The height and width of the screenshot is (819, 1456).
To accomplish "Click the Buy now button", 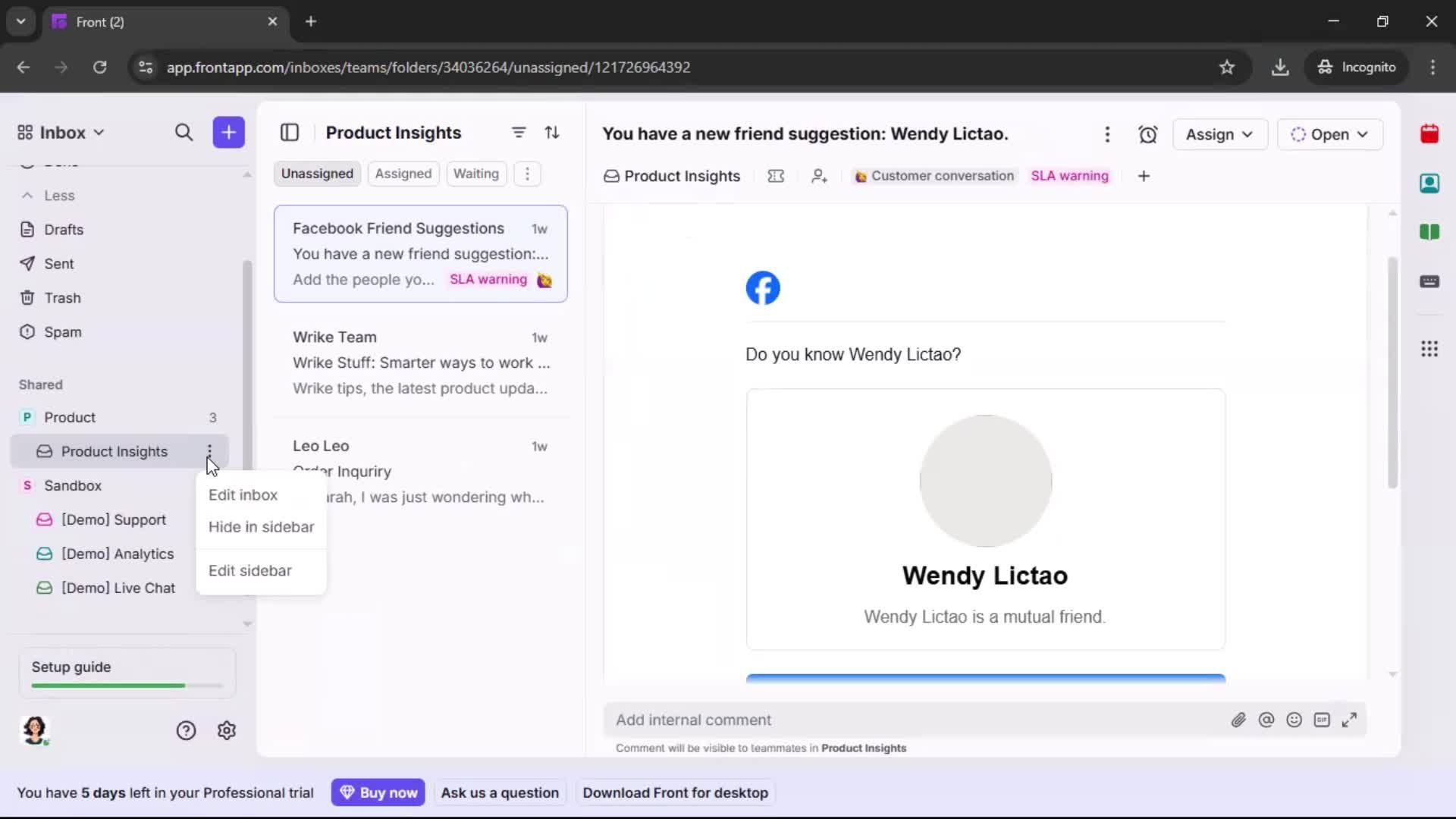I will [378, 792].
